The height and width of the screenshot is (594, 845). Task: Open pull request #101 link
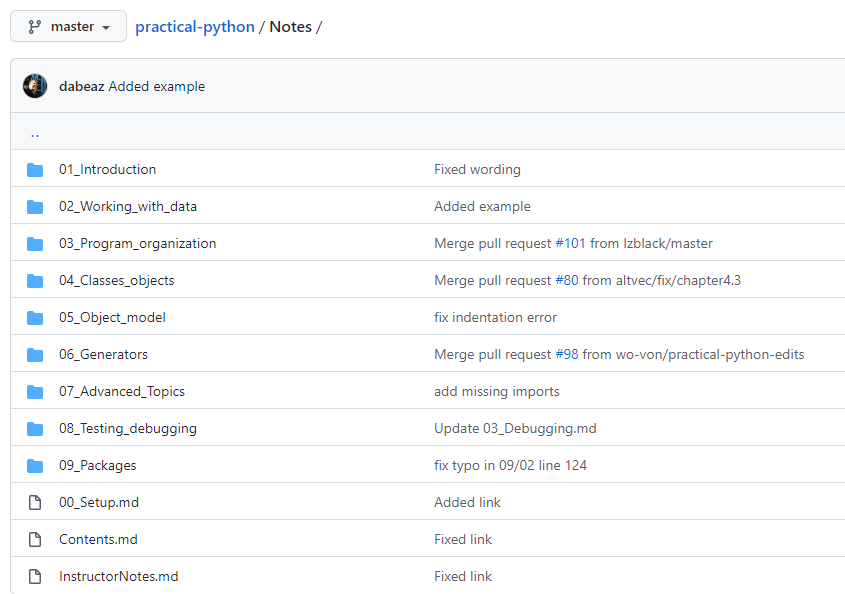[570, 244]
